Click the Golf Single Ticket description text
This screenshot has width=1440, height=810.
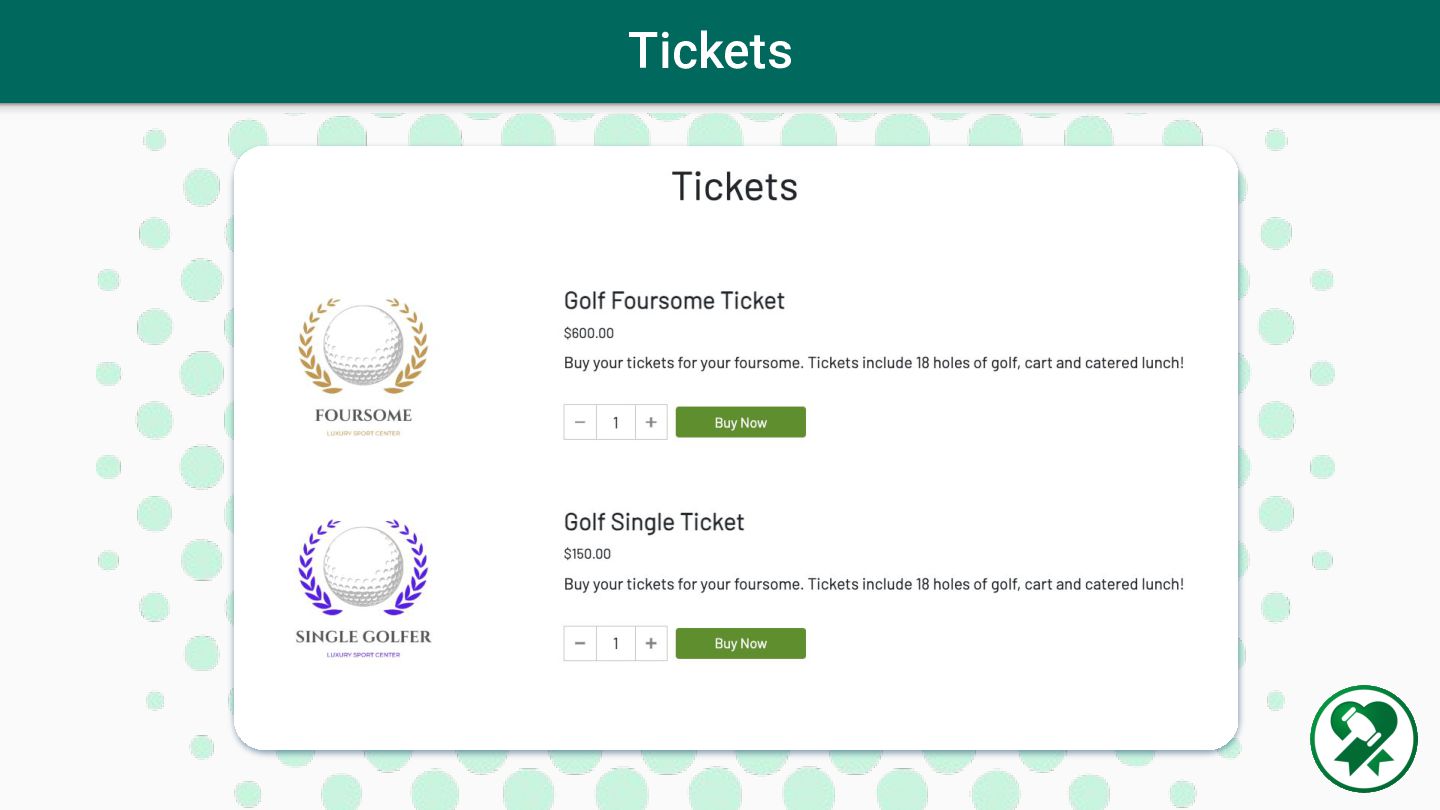click(873, 584)
